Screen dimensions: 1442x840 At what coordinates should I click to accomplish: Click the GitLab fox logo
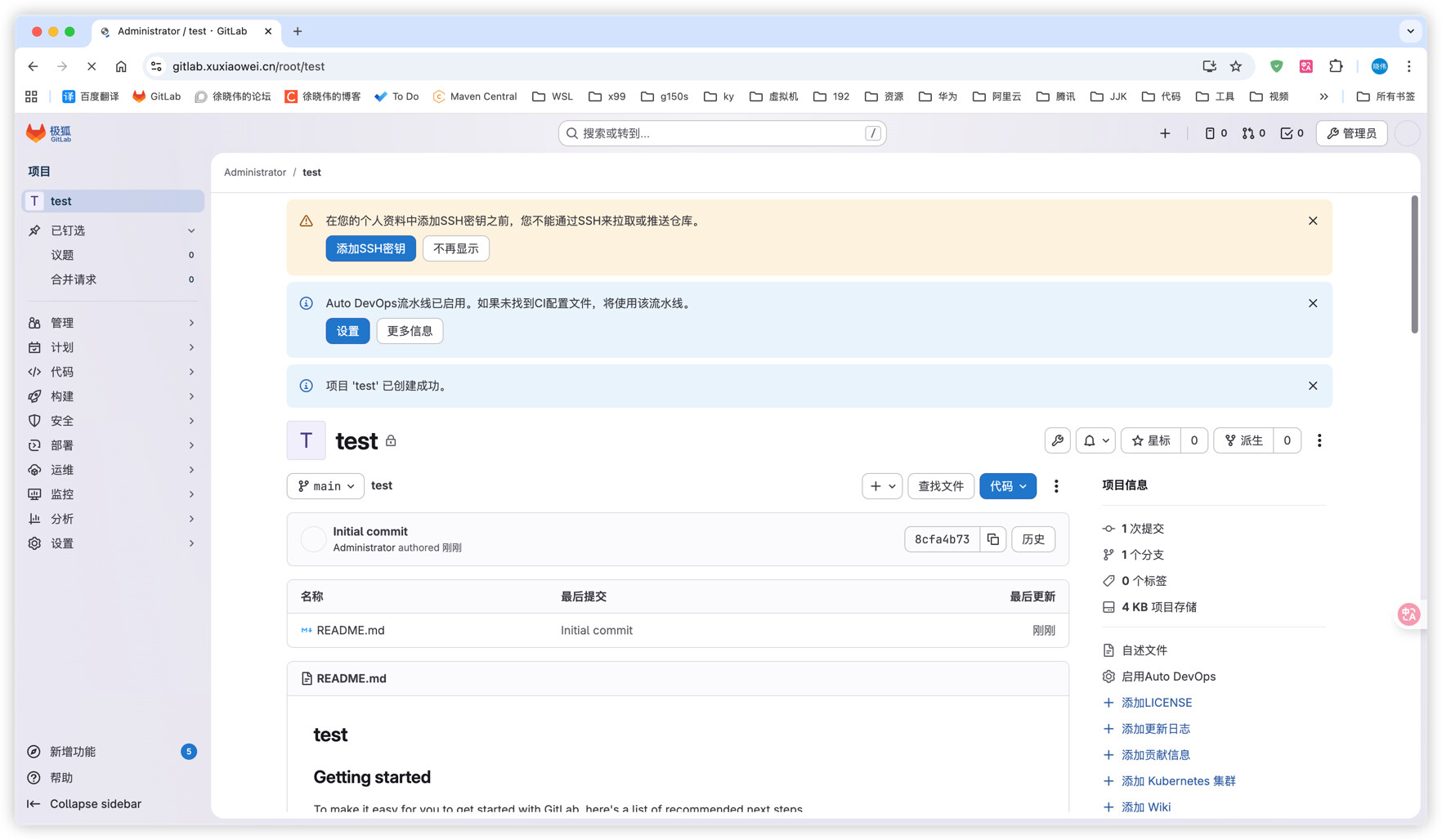coord(36,133)
